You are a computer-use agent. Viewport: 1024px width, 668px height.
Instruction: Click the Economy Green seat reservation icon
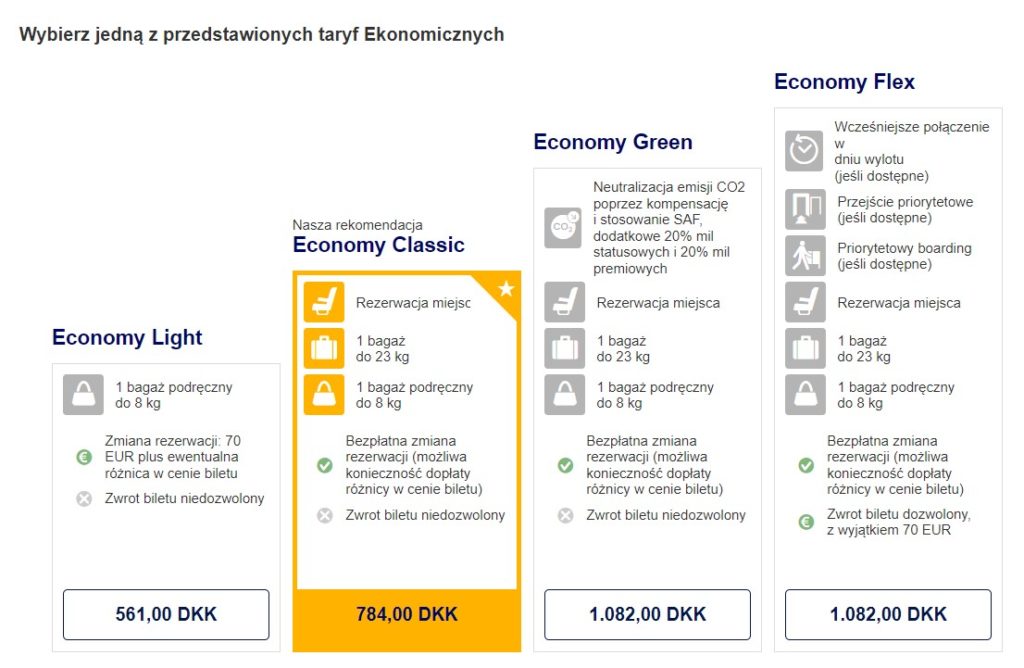click(564, 302)
